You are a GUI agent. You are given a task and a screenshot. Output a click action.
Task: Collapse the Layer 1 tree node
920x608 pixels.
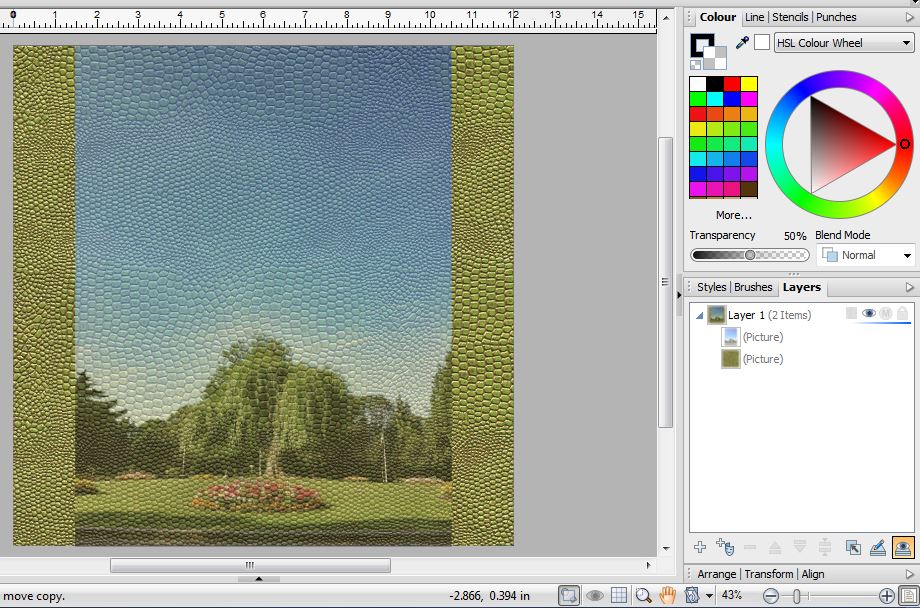click(699, 315)
